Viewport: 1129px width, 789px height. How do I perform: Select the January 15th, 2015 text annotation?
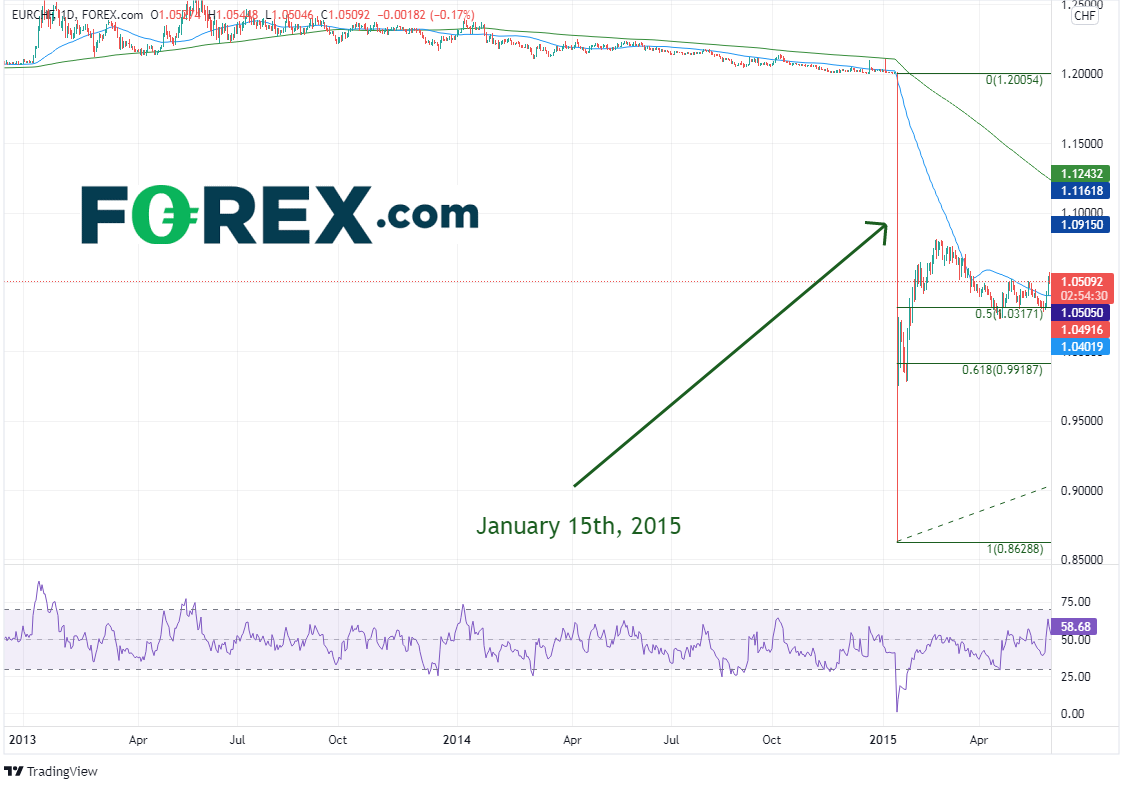[578, 525]
